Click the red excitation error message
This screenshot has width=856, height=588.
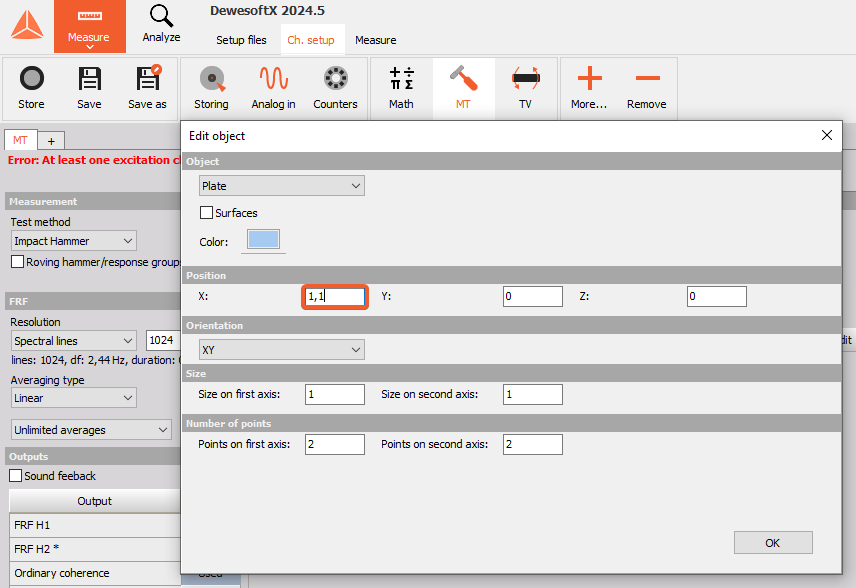coord(94,160)
